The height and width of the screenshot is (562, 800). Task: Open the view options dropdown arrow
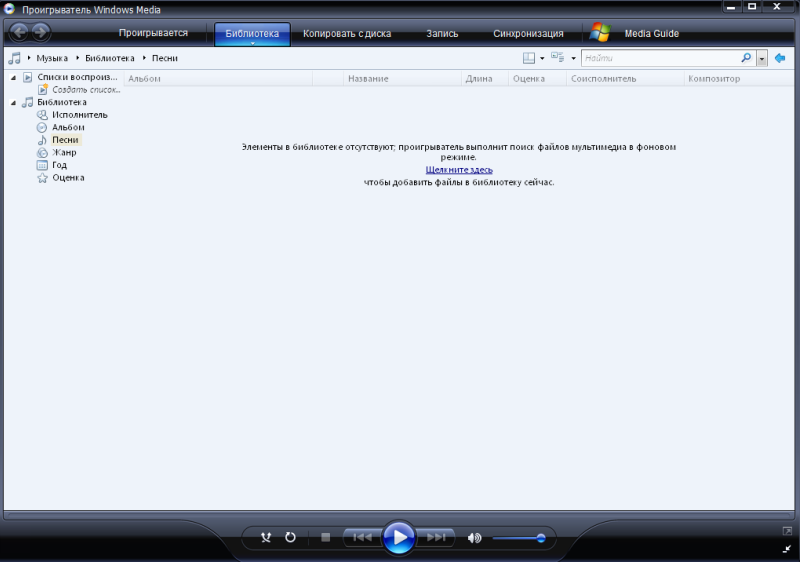573,58
